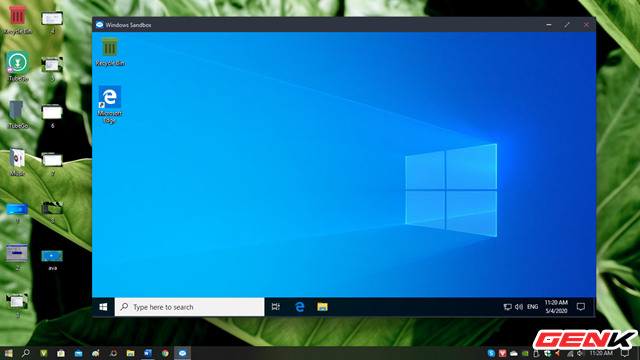Open the Music folder on host desktop
The width and height of the screenshot is (640, 360).
click(x=17, y=162)
